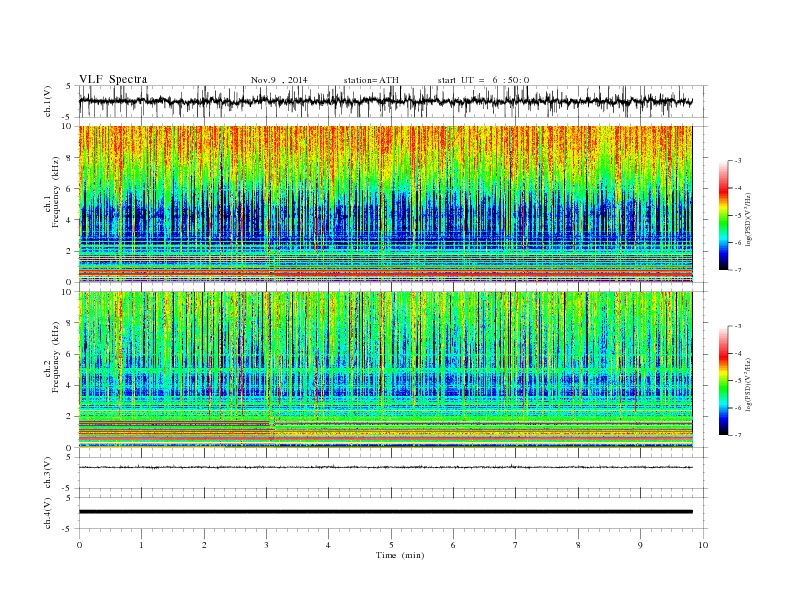Click the '5' tick on the time axis
The width and height of the screenshot is (792, 612).
click(391, 545)
